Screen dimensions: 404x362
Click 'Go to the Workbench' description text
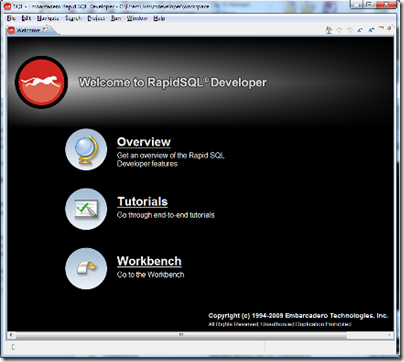pos(150,275)
